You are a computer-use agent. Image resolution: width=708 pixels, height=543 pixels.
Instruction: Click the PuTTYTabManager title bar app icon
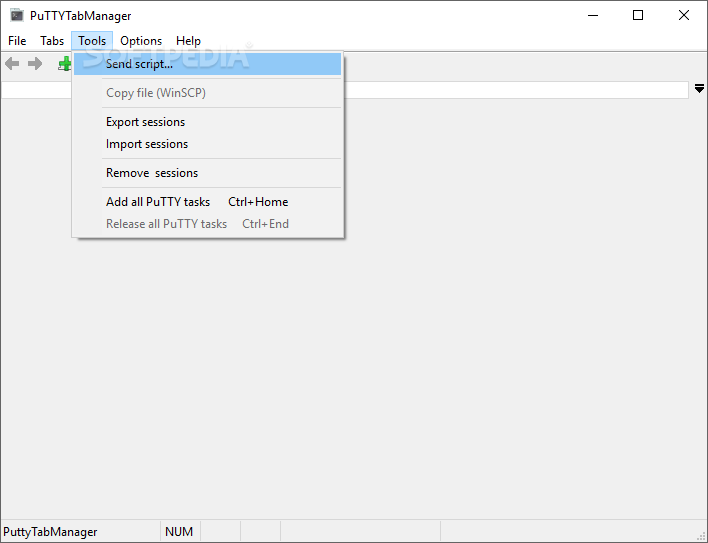point(17,15)
